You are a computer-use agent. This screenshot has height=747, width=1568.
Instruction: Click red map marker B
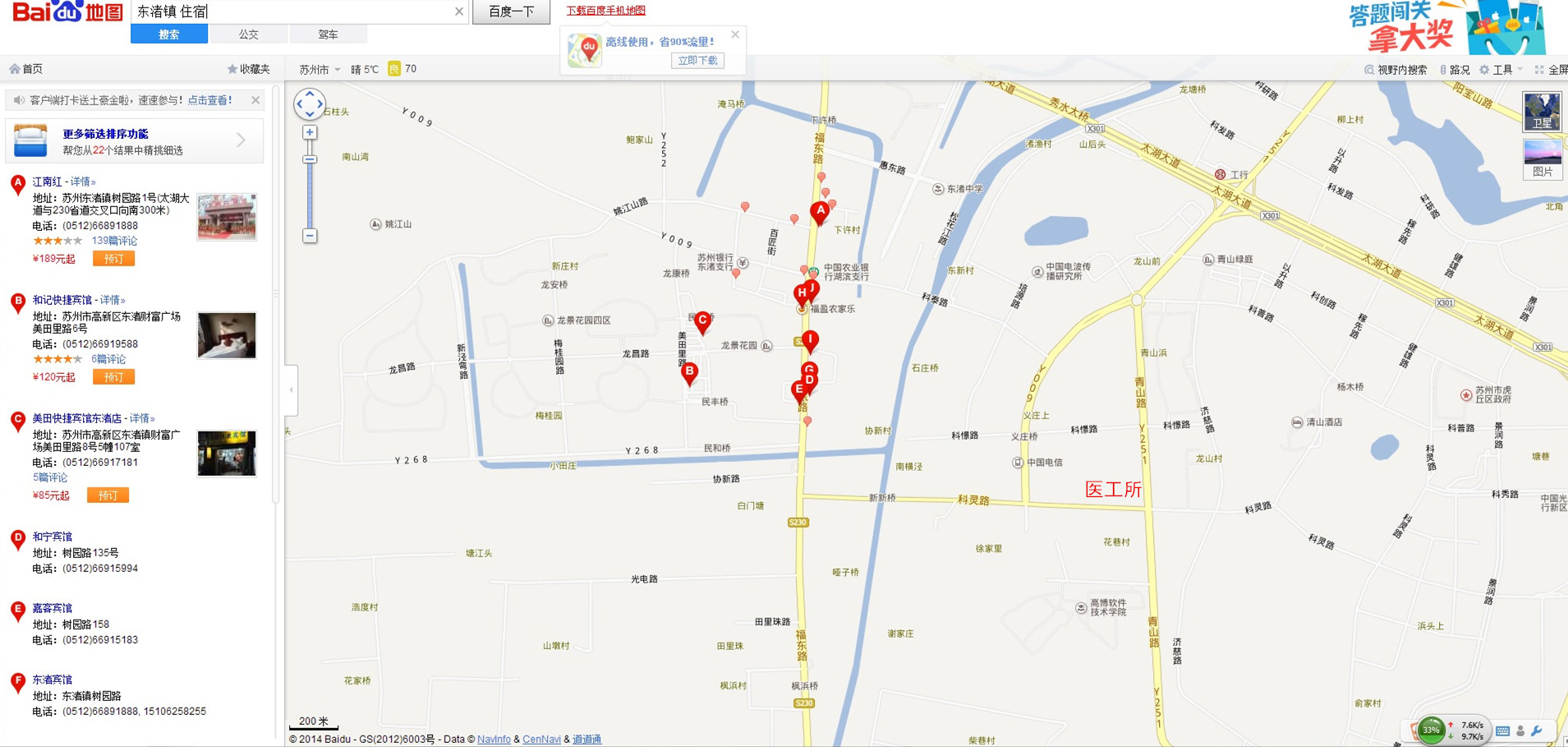tap(689, 372)
